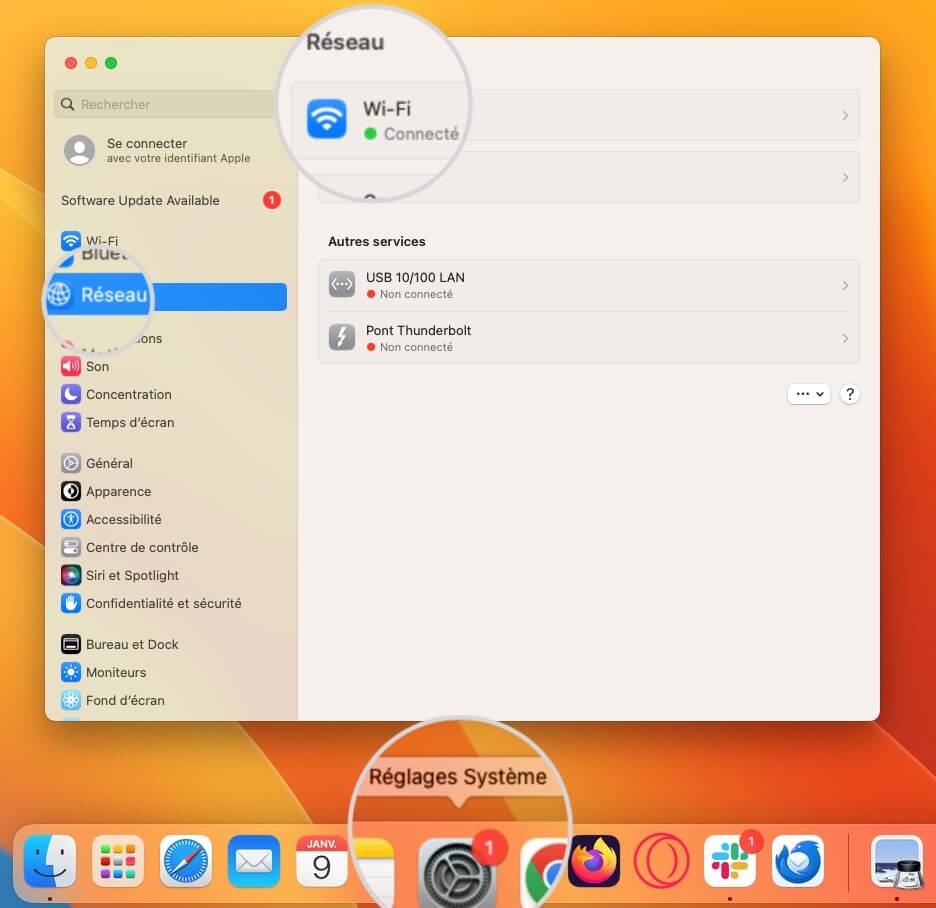Open Moniteurs settings
This screenshot has height=908, width=936.
tap(103, 672)
